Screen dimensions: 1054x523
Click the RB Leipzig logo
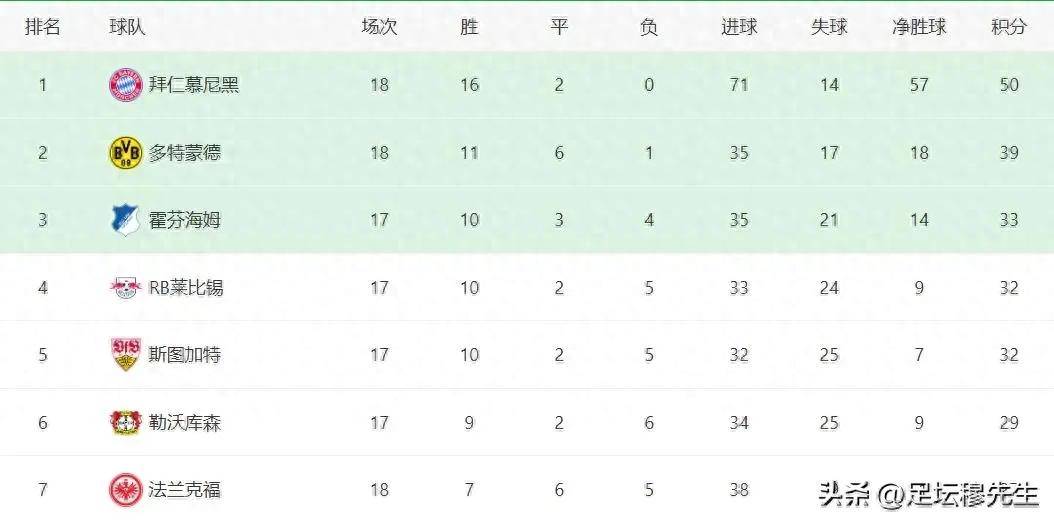pos(126,288)
